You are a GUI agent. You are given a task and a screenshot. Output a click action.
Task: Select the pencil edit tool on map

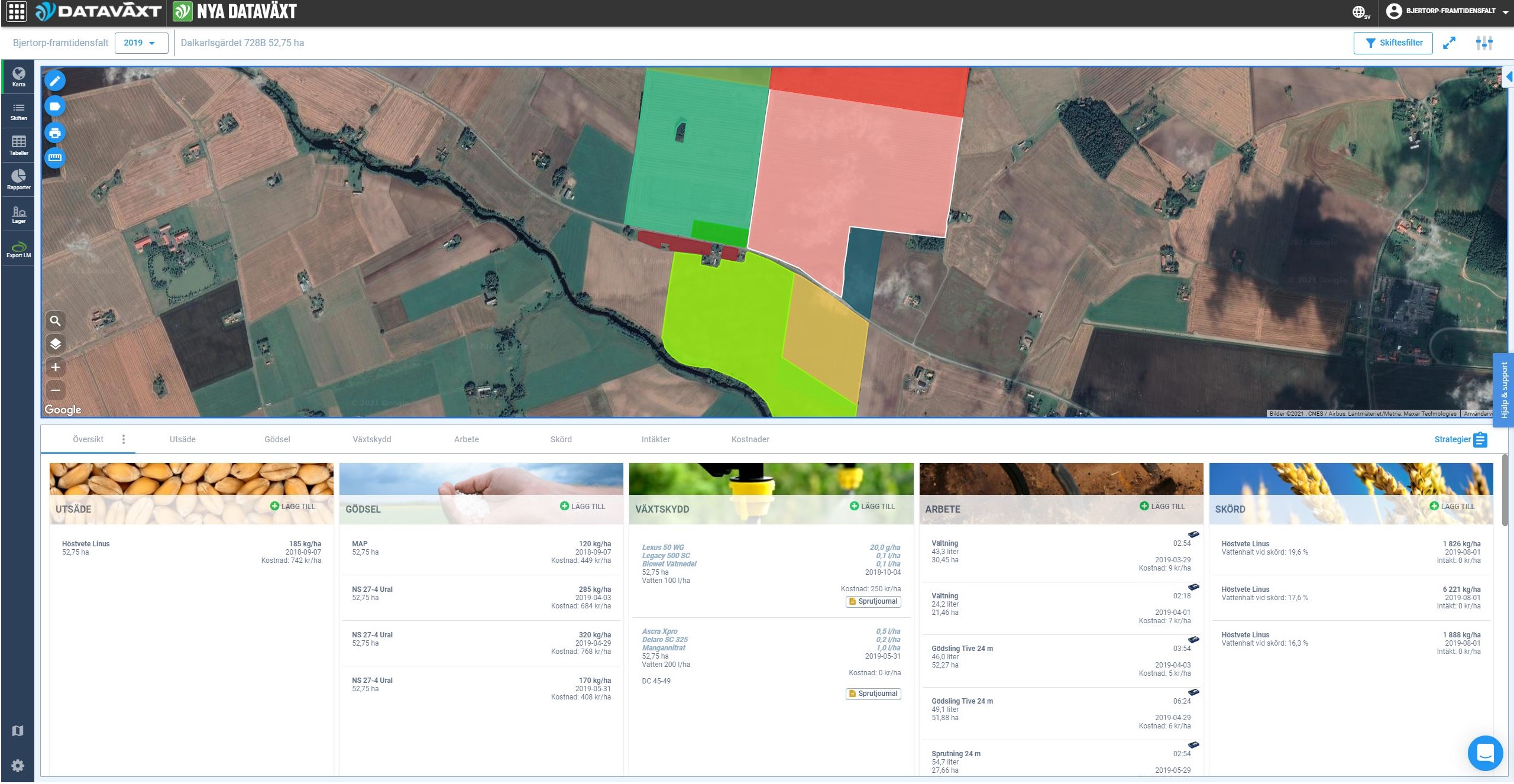pyautogui.click(x=55, y=81)
